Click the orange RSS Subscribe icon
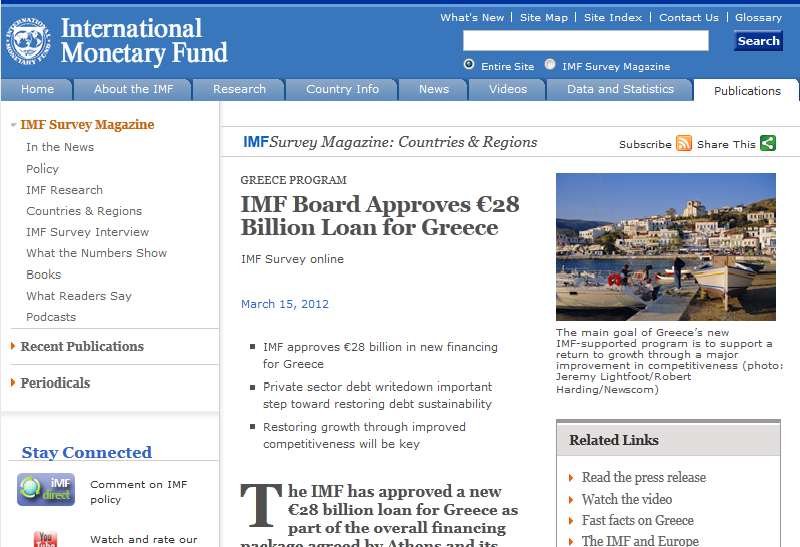Screen dimensions: 800x547 point(684,144)
